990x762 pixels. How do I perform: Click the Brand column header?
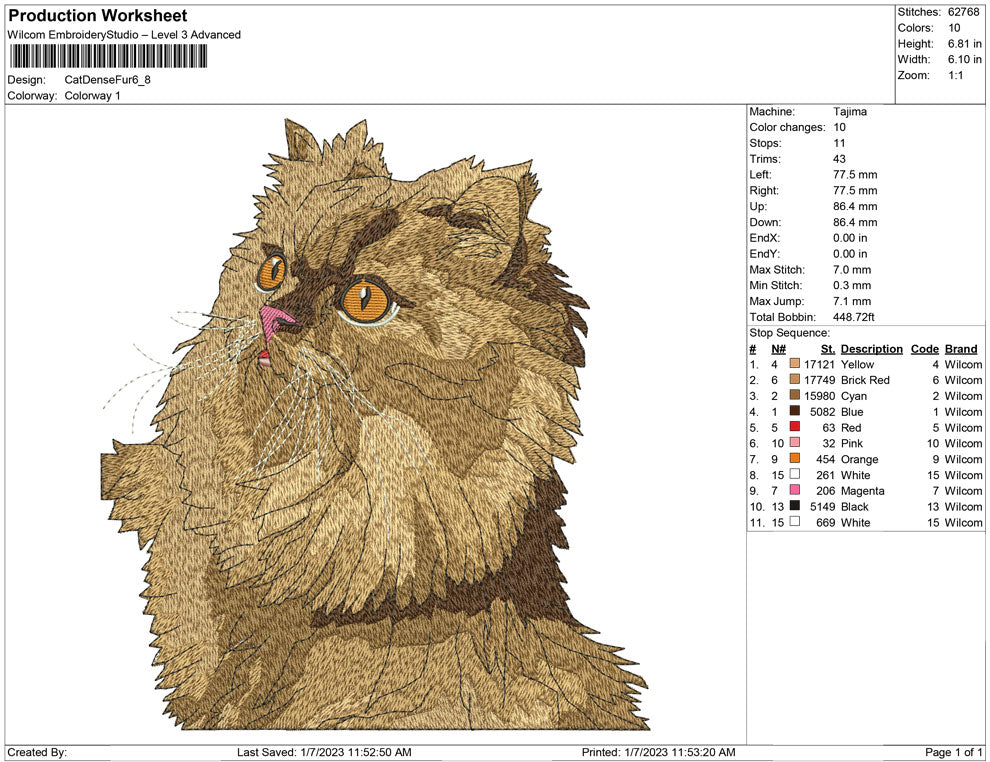961,349
